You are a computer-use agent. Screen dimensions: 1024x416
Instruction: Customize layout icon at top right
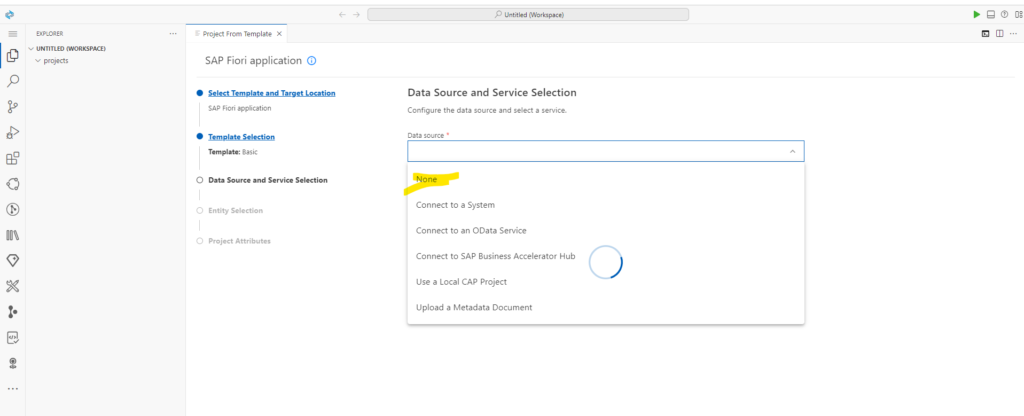click(1019, 14)
